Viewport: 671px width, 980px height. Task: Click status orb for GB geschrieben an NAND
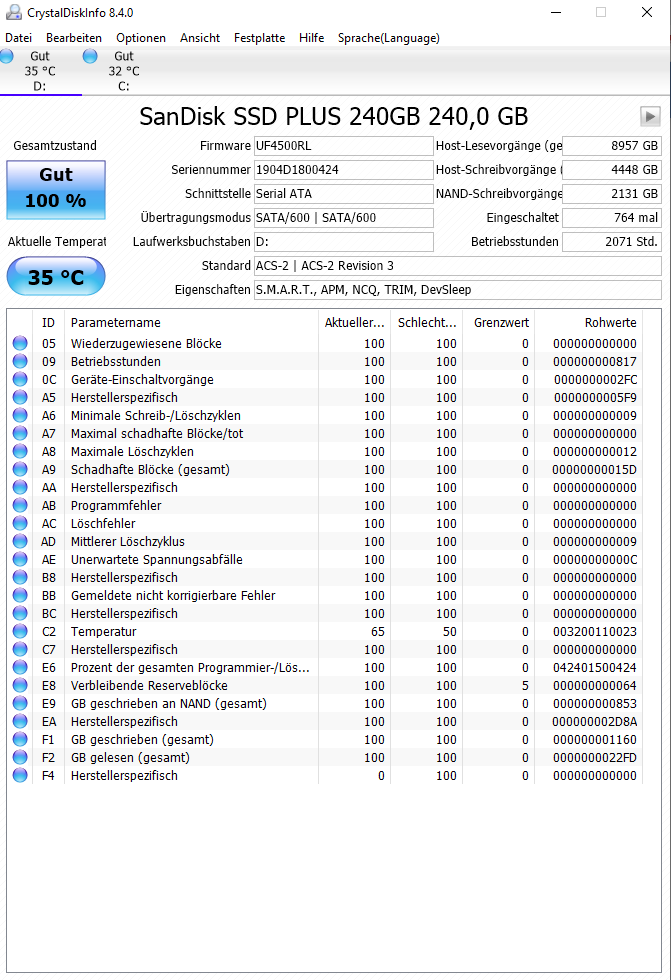[x=20, y=703]
